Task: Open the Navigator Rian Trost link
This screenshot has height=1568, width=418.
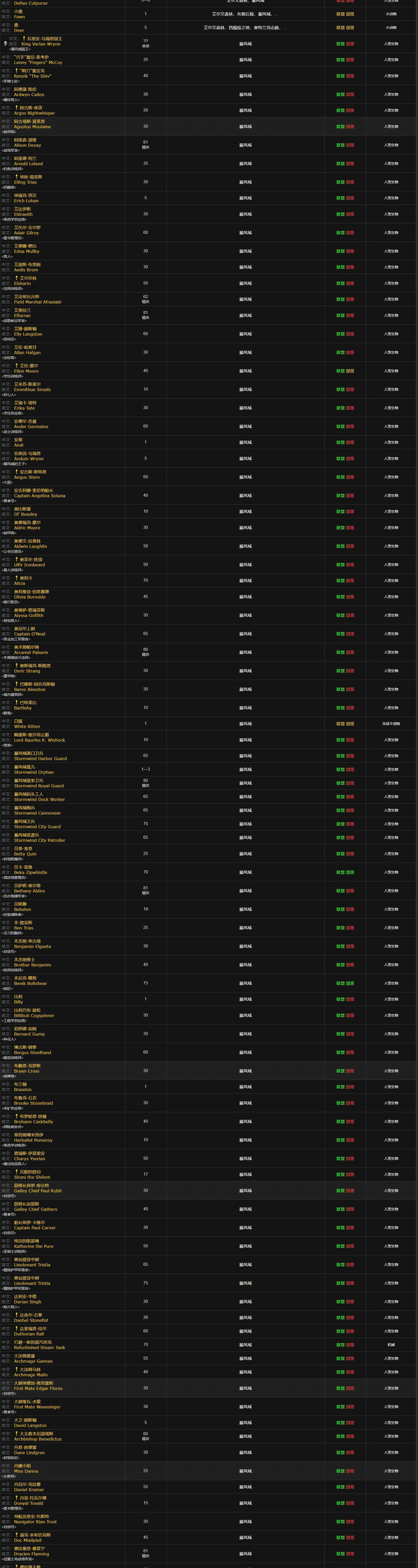Action: coord(35,1522)
